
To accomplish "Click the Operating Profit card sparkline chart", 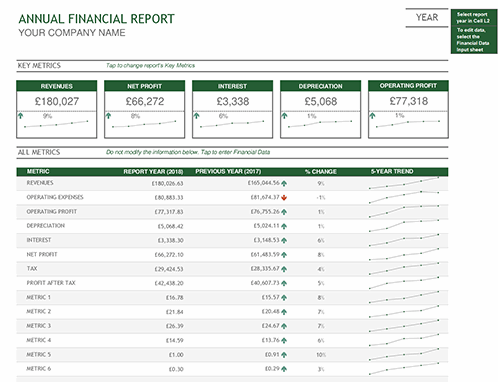I will (x=408, y=124).
